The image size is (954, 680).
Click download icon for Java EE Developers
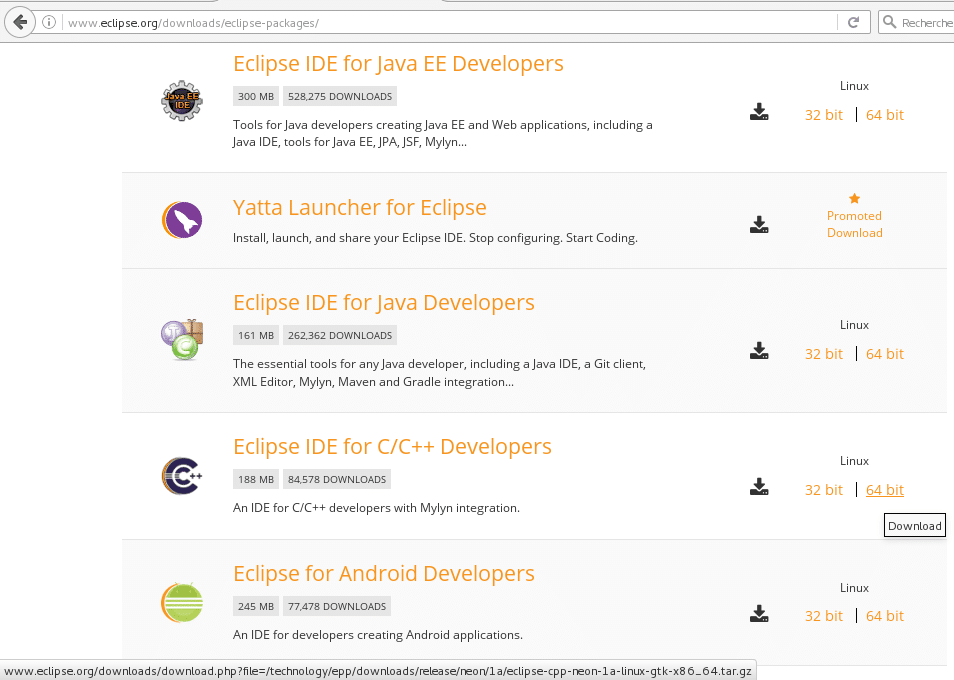coord(759,112)
